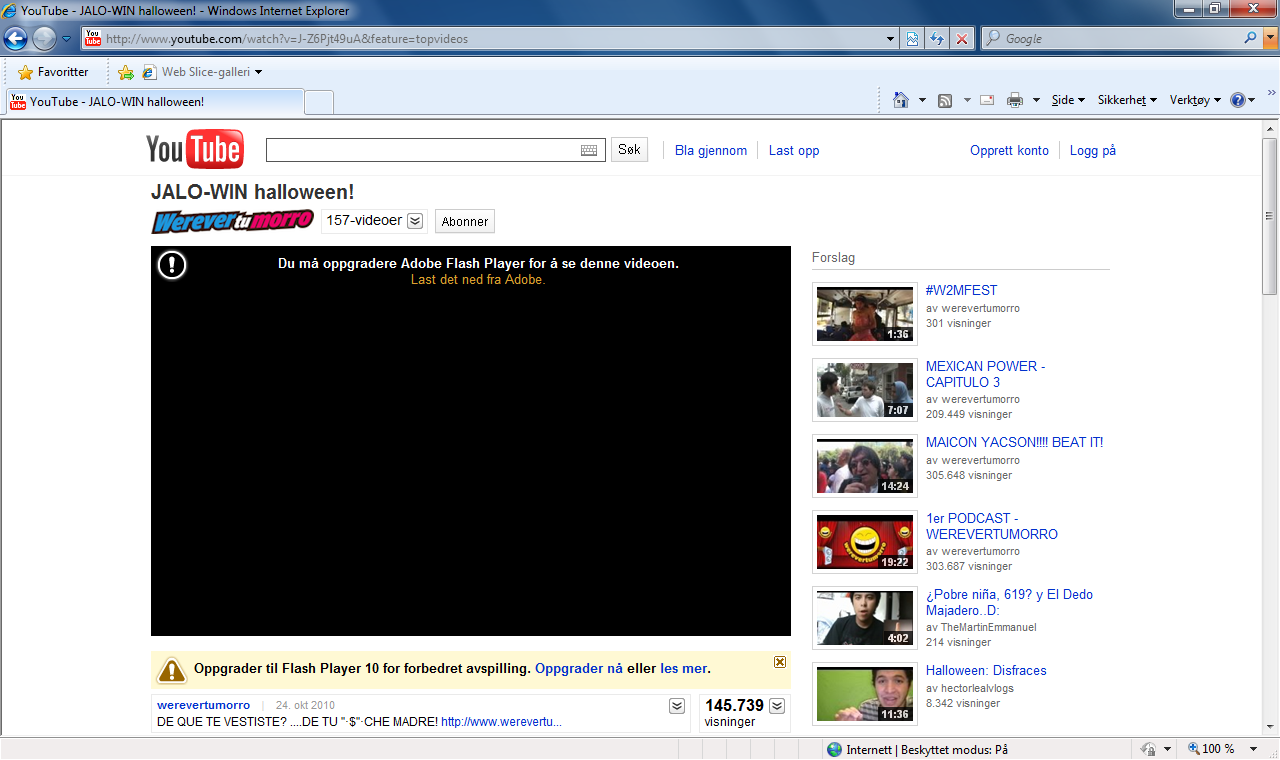Click the Oppgrader nå link
The image size is (1280, 760).
[x=579, y=668]
